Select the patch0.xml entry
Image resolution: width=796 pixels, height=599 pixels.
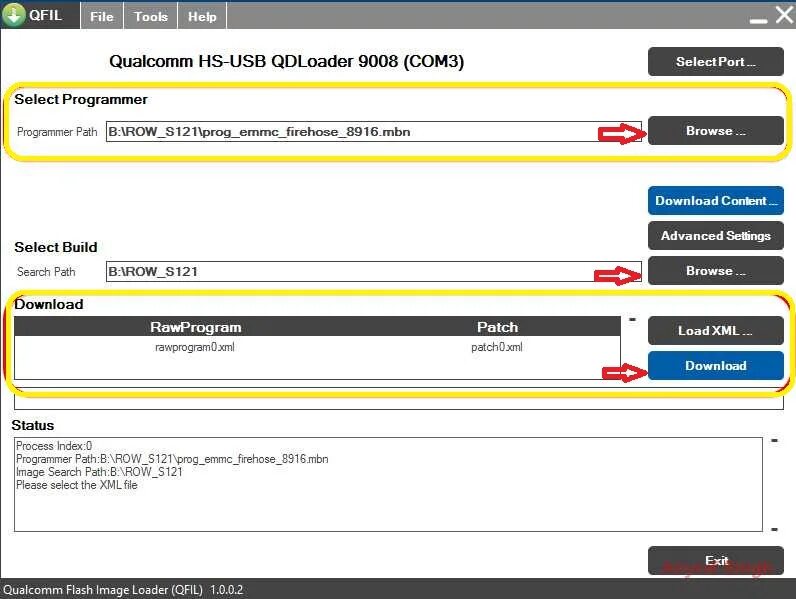[496, 347]
